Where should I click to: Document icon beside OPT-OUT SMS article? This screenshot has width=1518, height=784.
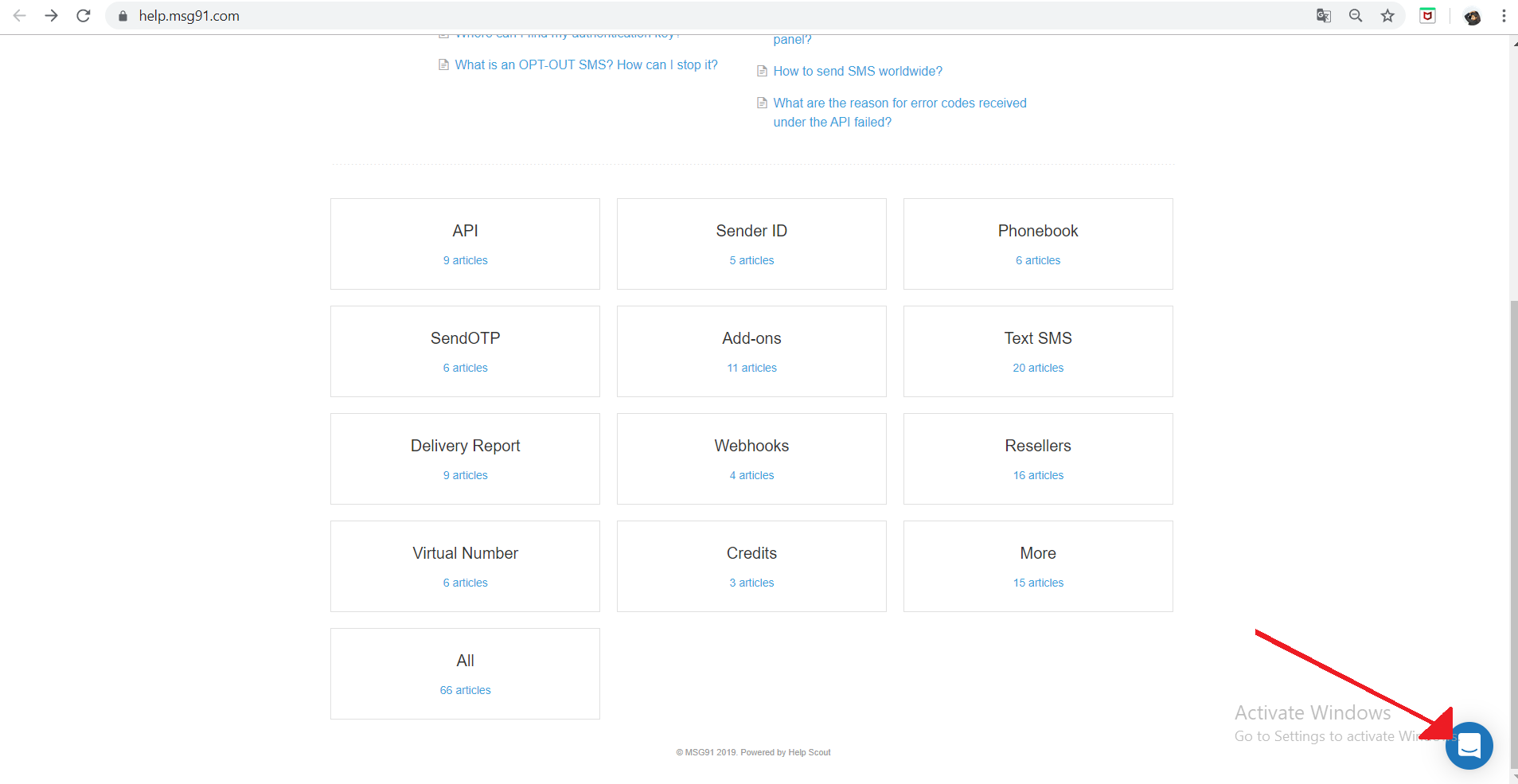(443, 64)
